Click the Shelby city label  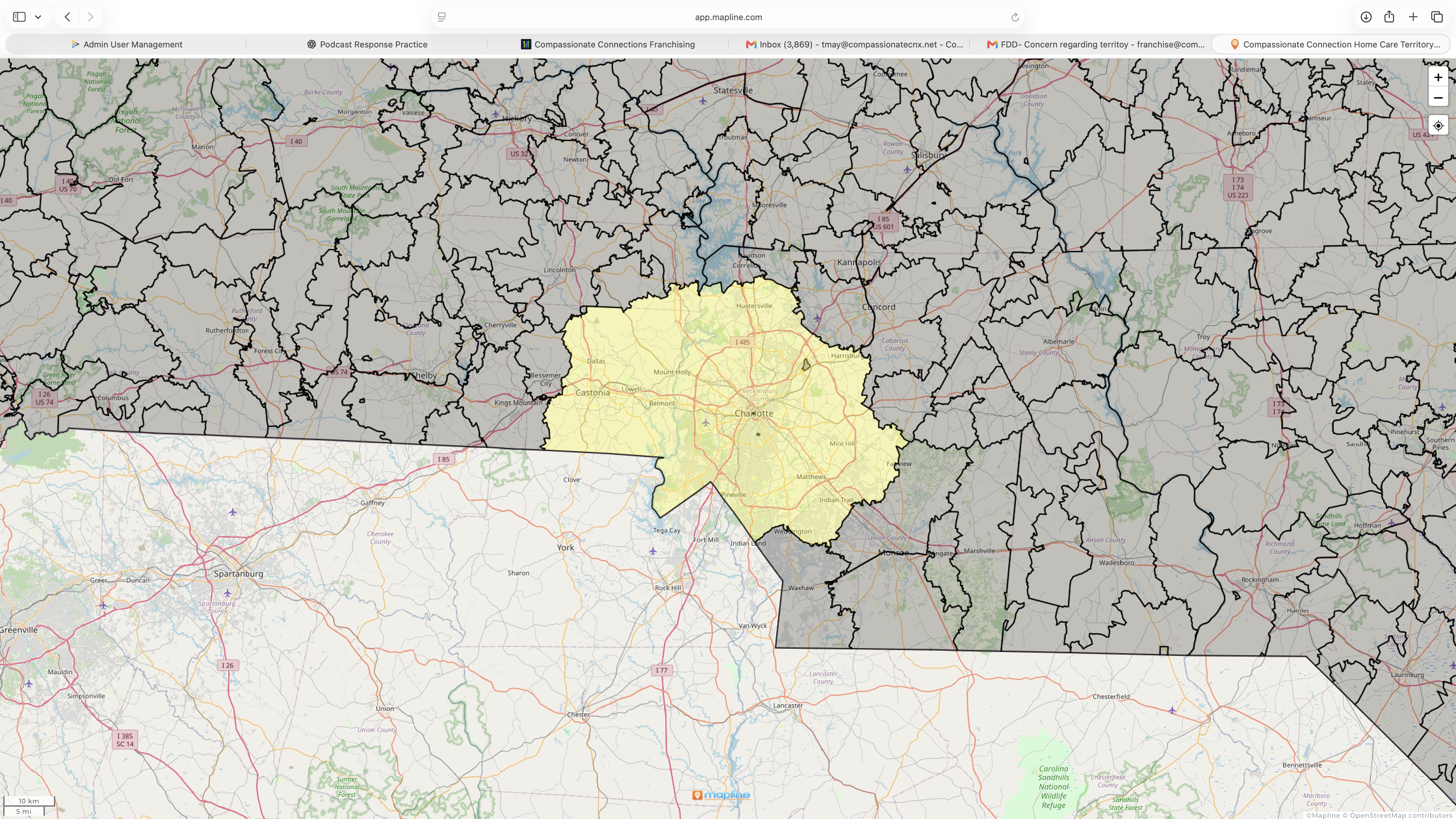pos(424,375)
